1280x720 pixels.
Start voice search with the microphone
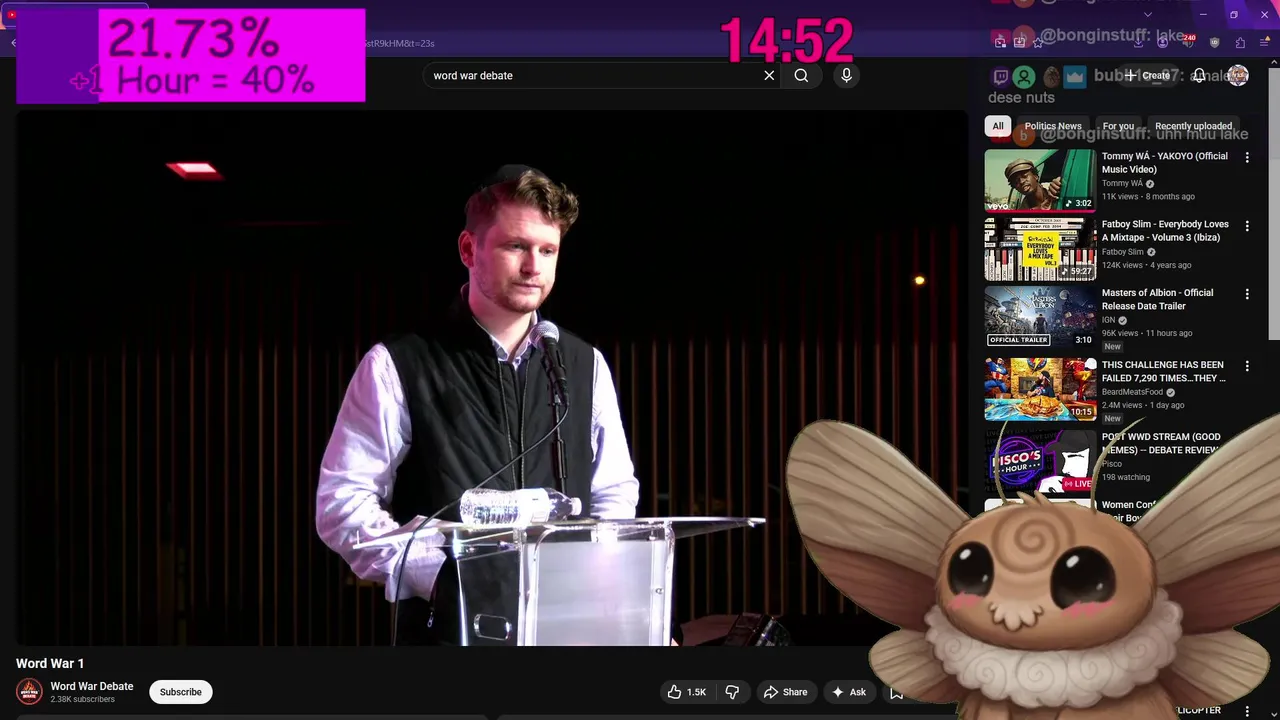pos(846,75)
